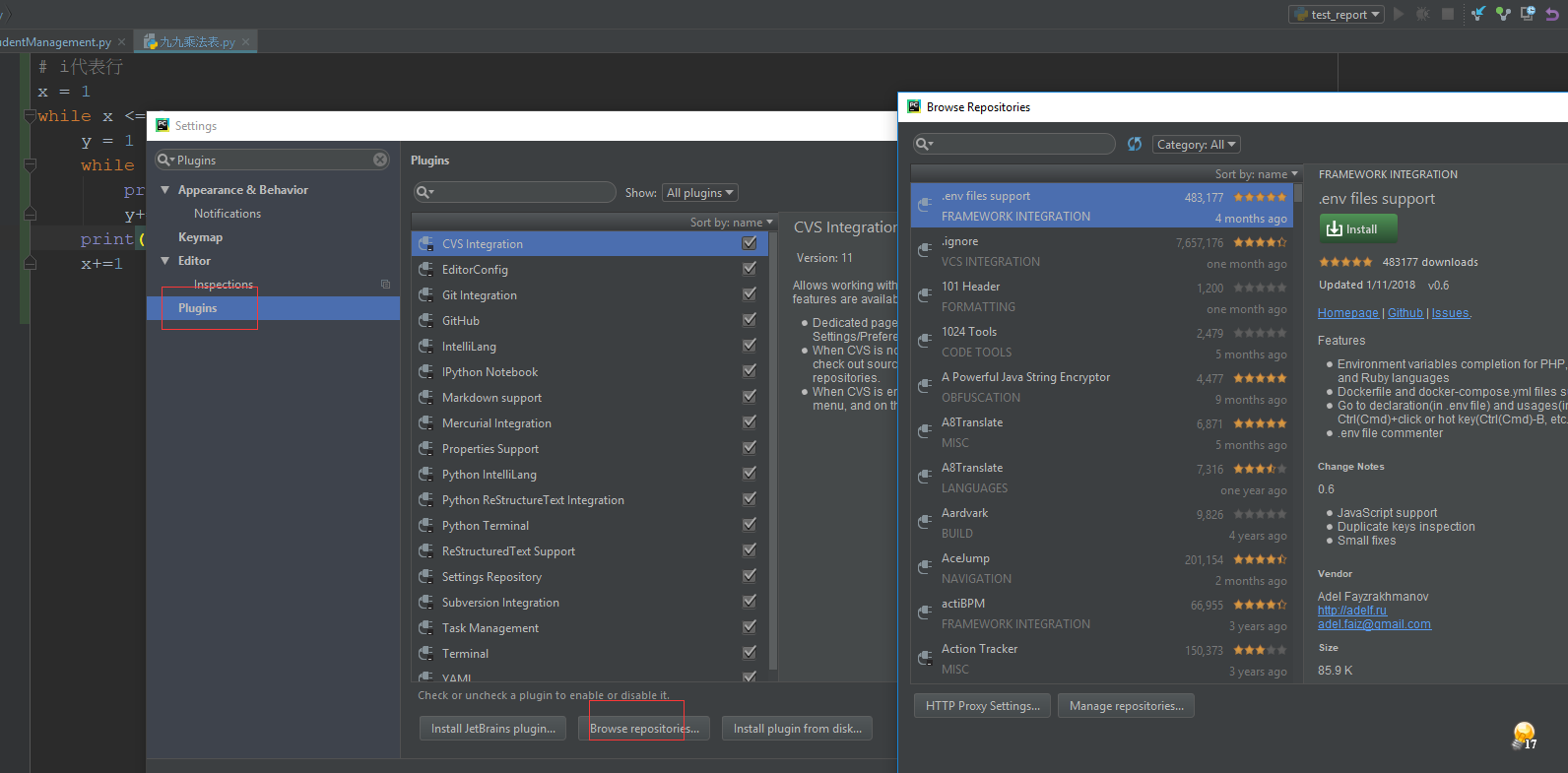Open Sort by: name in Browse Repositories

click(x=1257, y=174)
